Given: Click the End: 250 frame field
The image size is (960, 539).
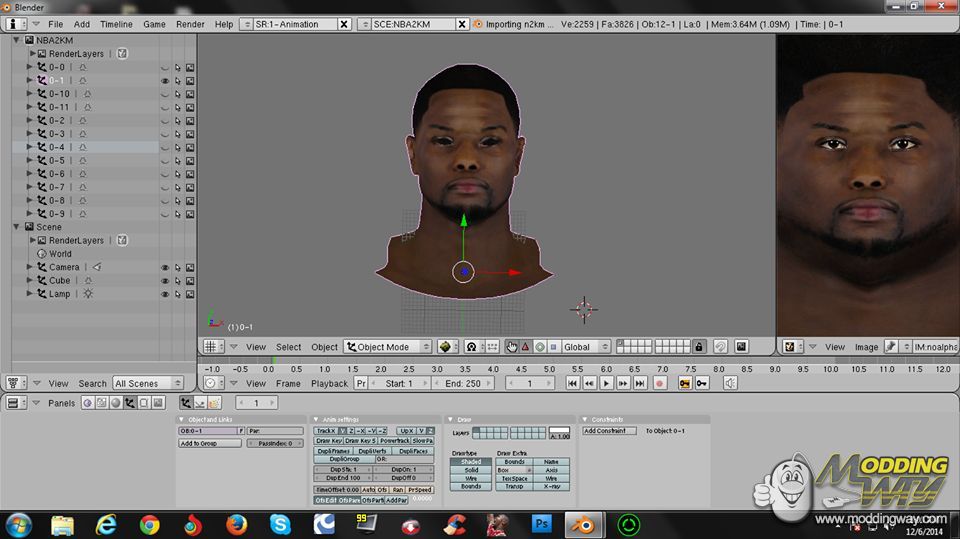Looking at the screenshot, I should [463, 383].
